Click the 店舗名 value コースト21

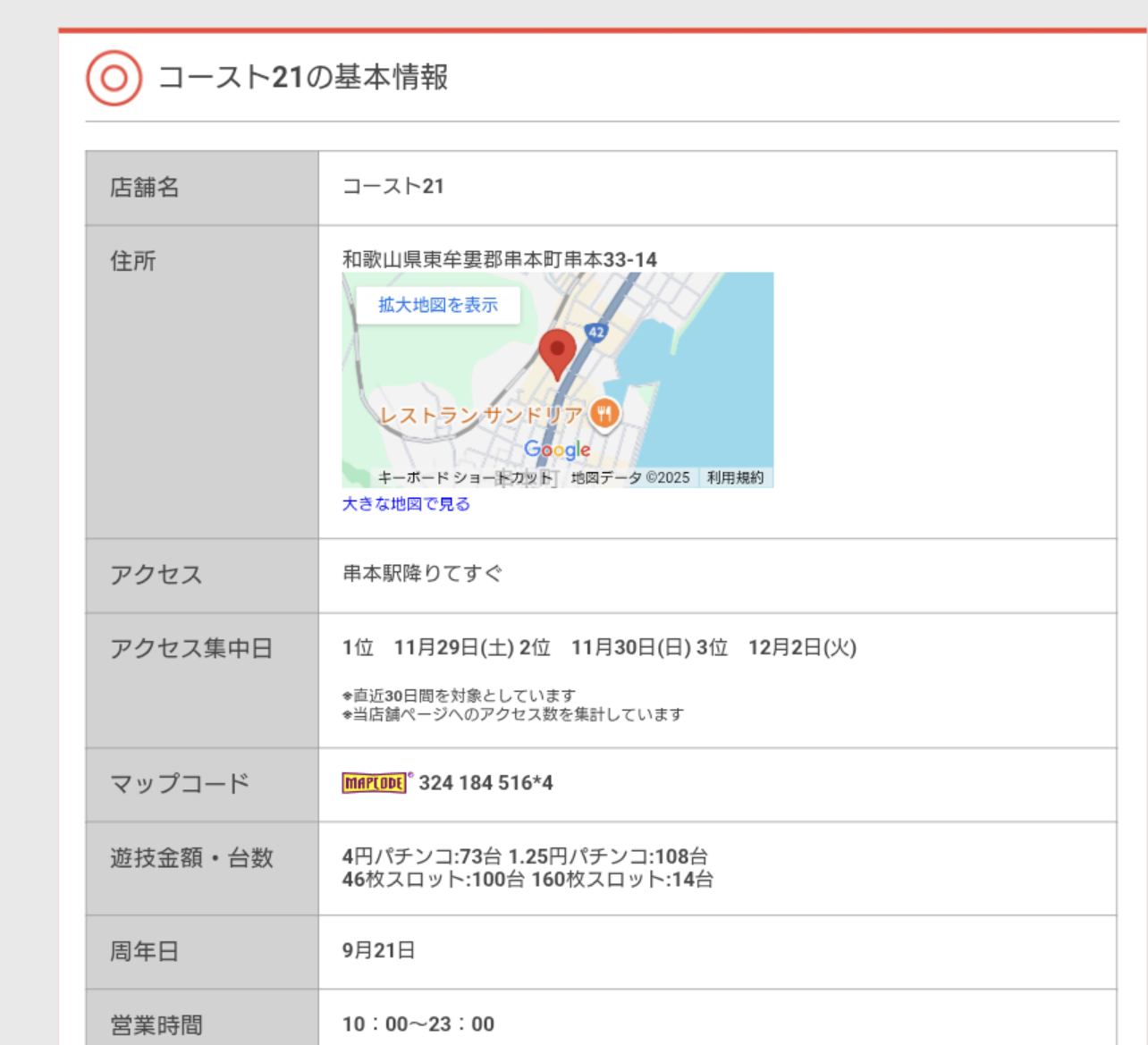coord(393,187)
